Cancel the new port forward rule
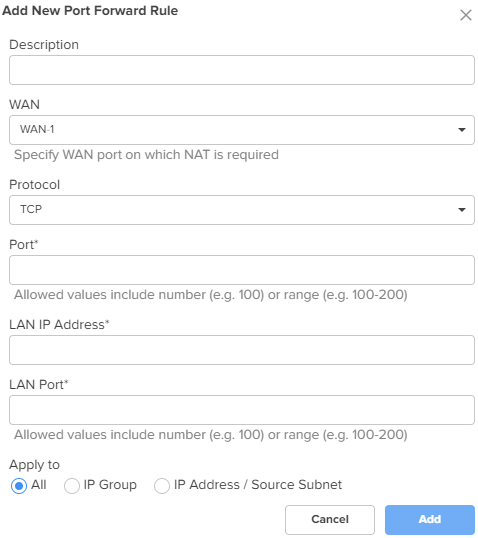Screen dimensions: 478x538 point(330,519)
